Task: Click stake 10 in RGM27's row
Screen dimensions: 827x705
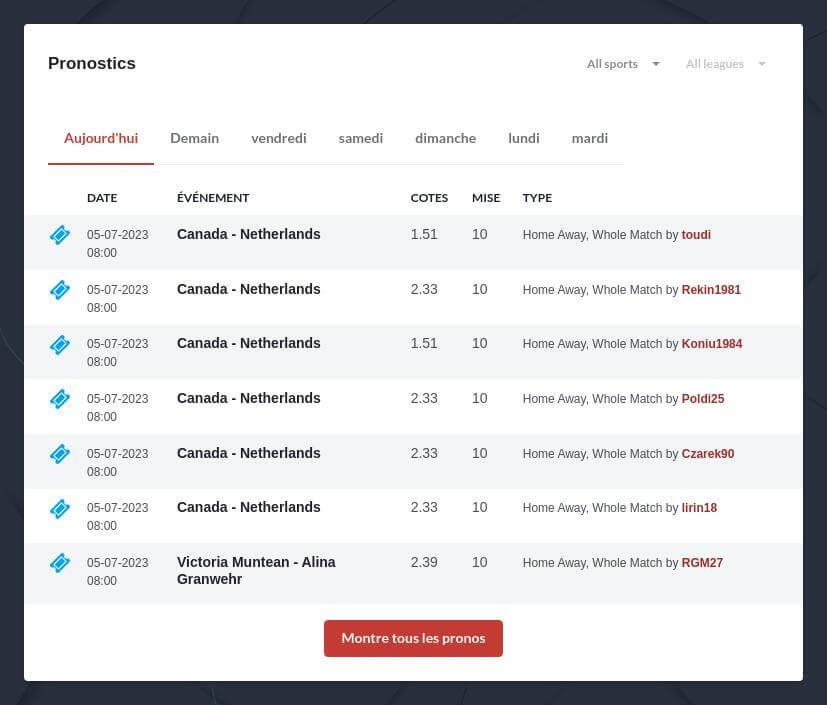Action: [479, 562]
